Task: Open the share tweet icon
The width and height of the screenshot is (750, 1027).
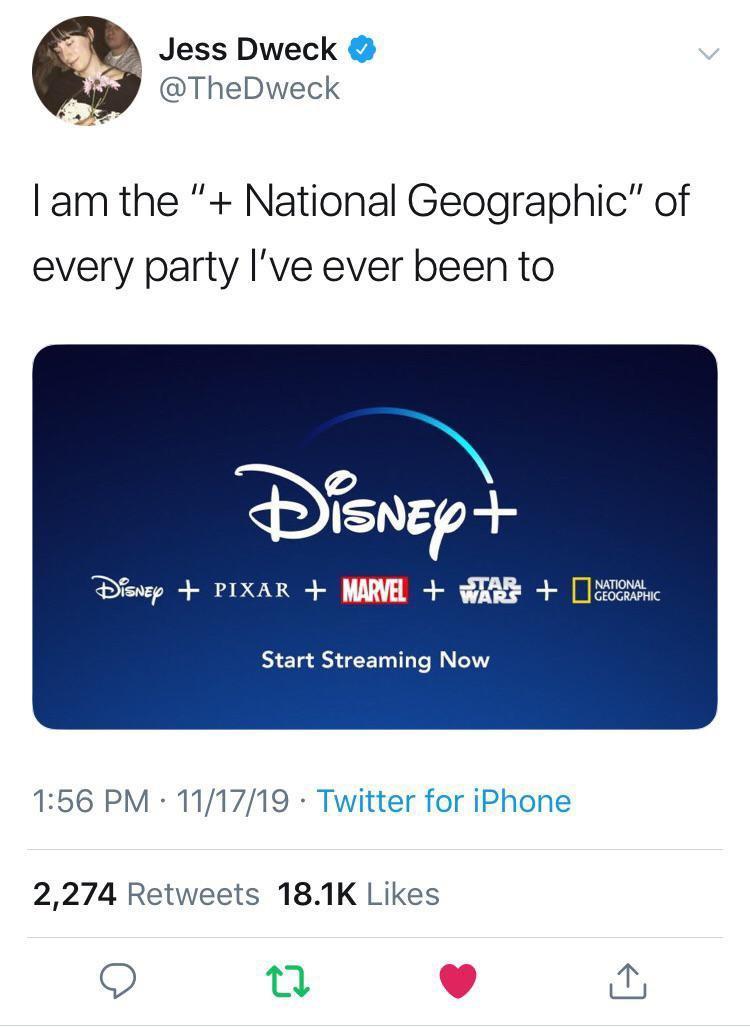Action: [628, 980]
